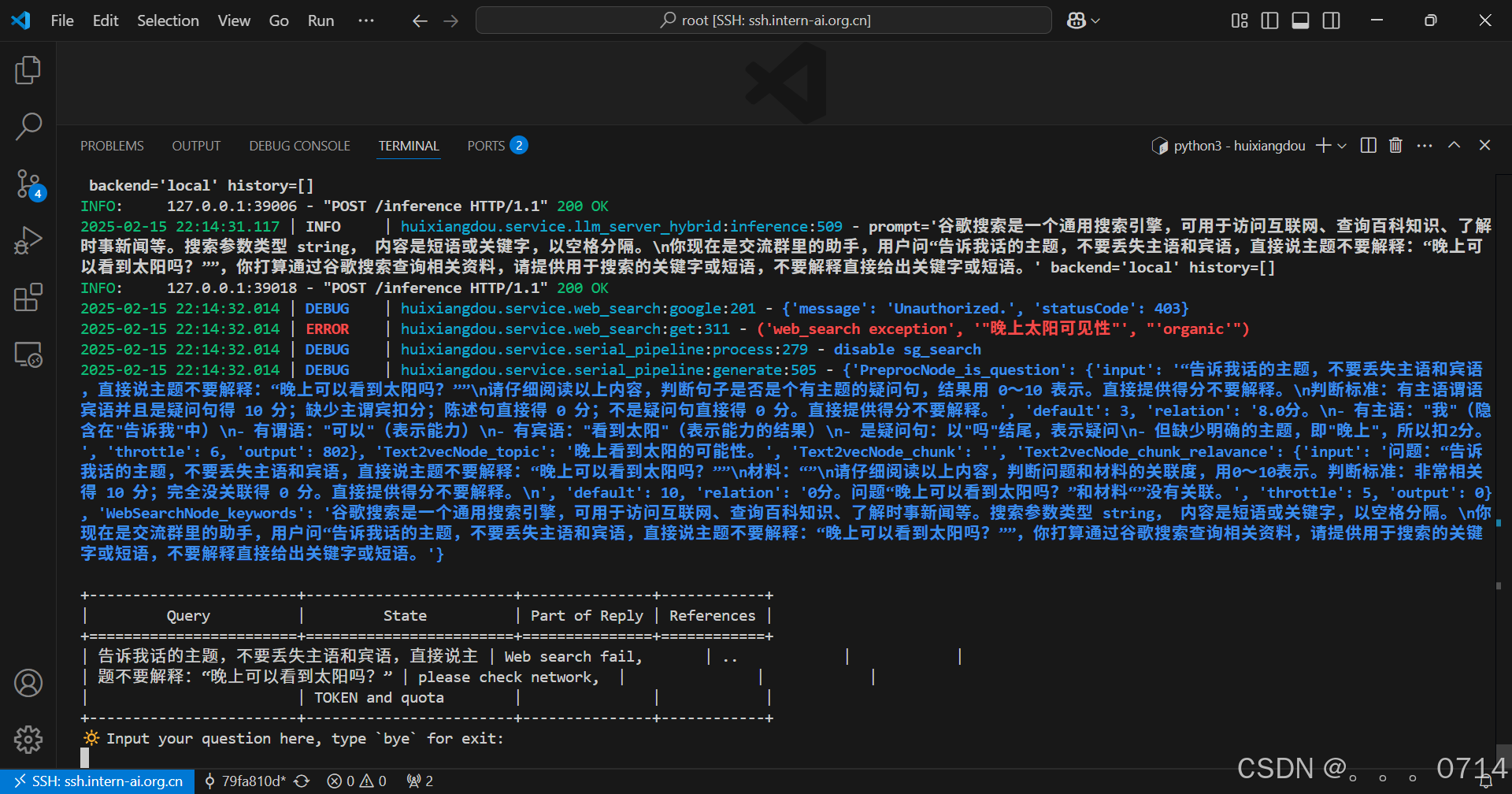The image size is (1512, 794).
Task: Switch to the DEBUG CONSOLE tab
Action: tap(299, 146)
